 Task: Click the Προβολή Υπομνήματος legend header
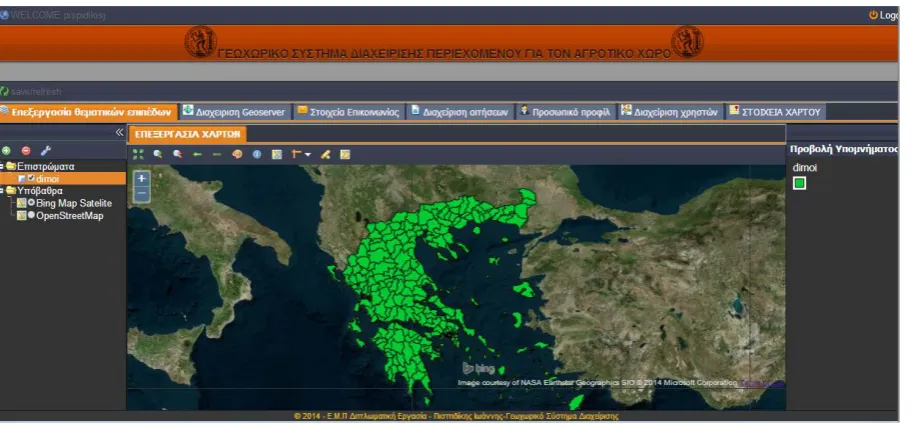tap(844, 149)
